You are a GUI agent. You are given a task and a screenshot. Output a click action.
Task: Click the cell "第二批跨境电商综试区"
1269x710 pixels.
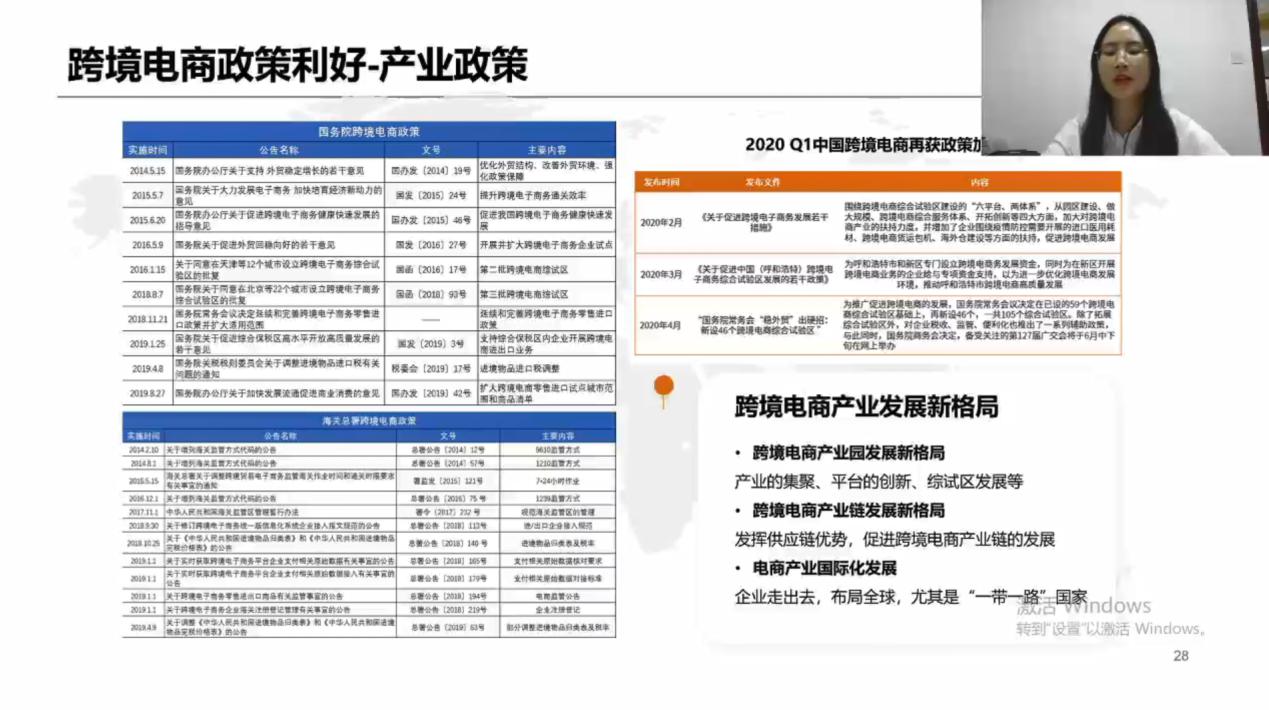tap(525, 269)
